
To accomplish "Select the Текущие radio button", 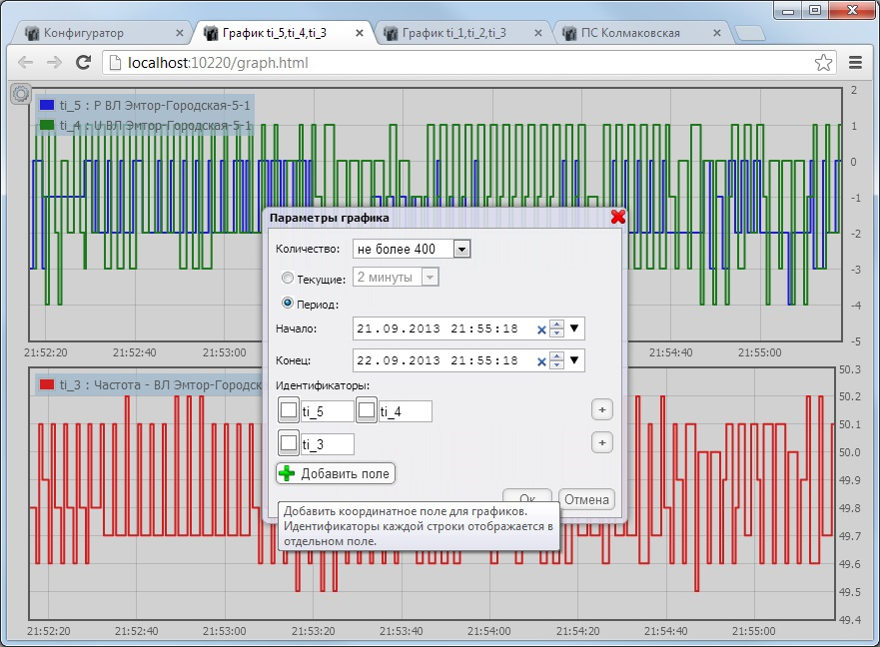I will 288,279.
